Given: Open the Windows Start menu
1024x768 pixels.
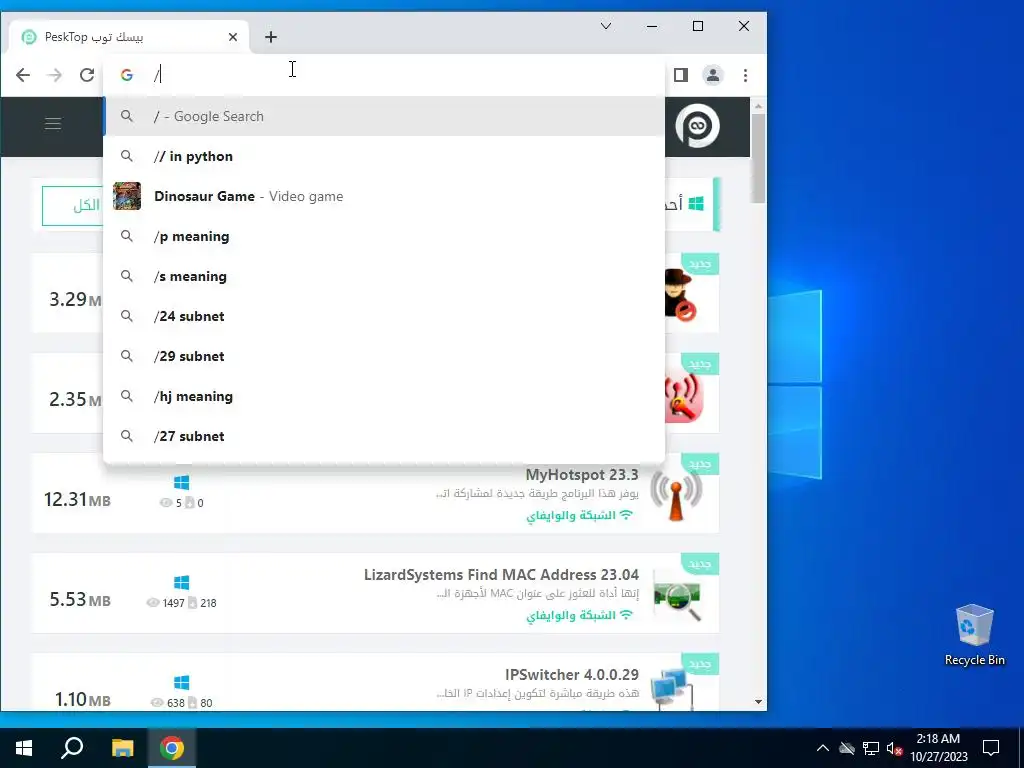Looking at the screenshot, I should click(24, 748).
